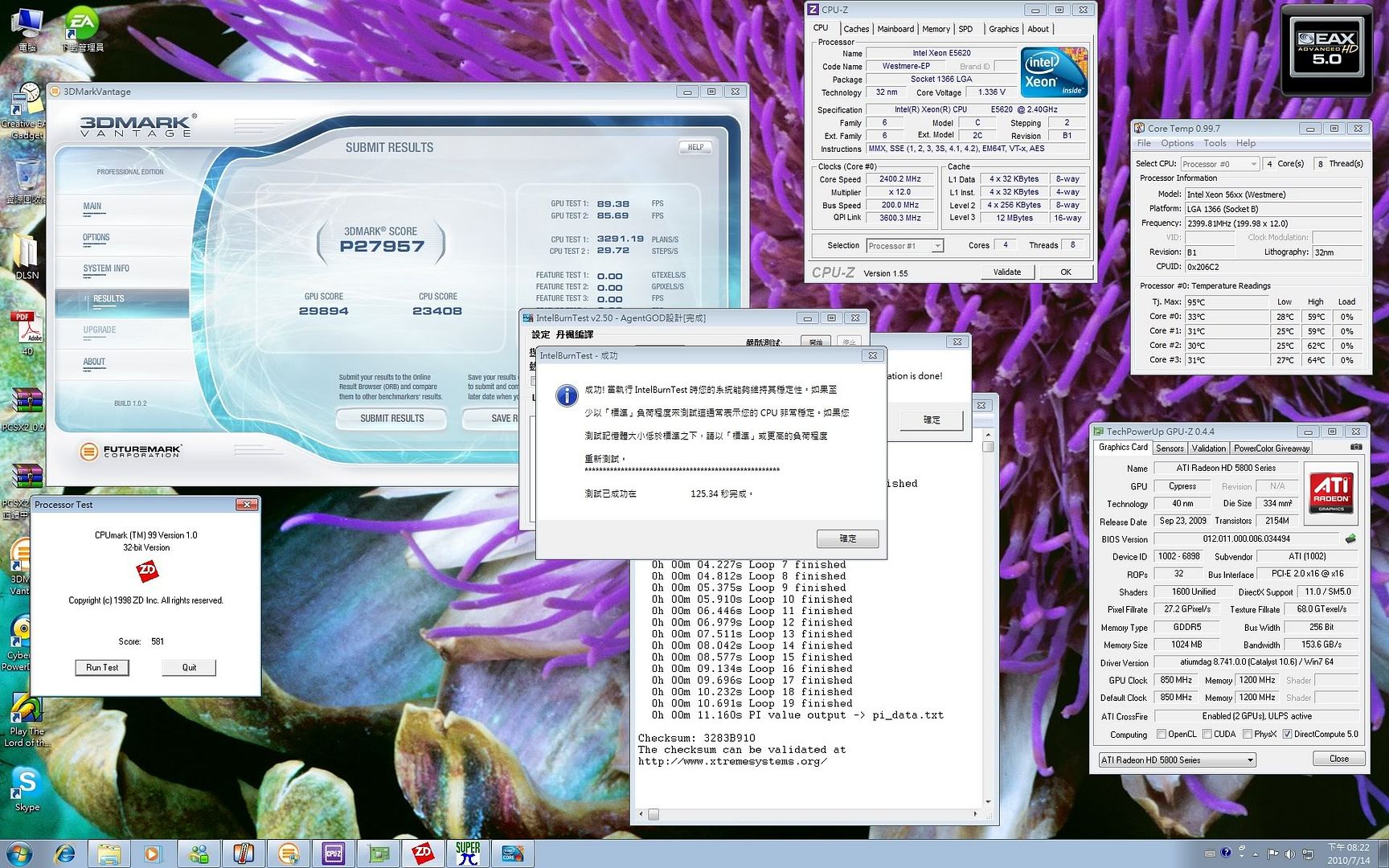Click the EAX Advanced HD 5.0 gadget
The image size is (1389, 868).
pyautogui.click(x=1326, y=50)
